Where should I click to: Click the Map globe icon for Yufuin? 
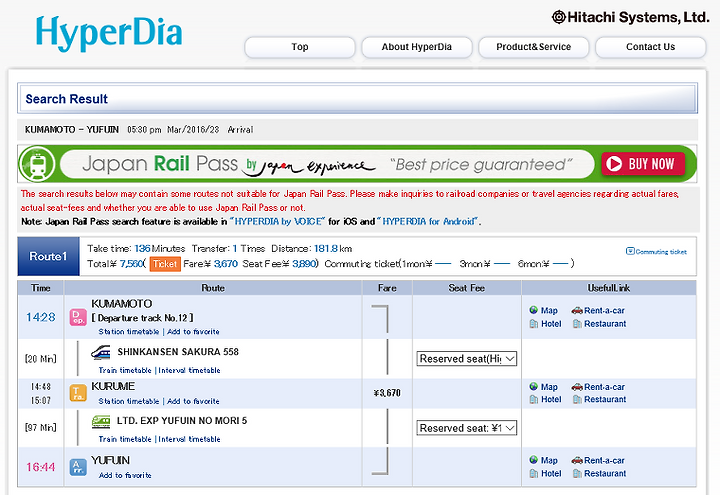pyautogui.click(x=534, y=460)
